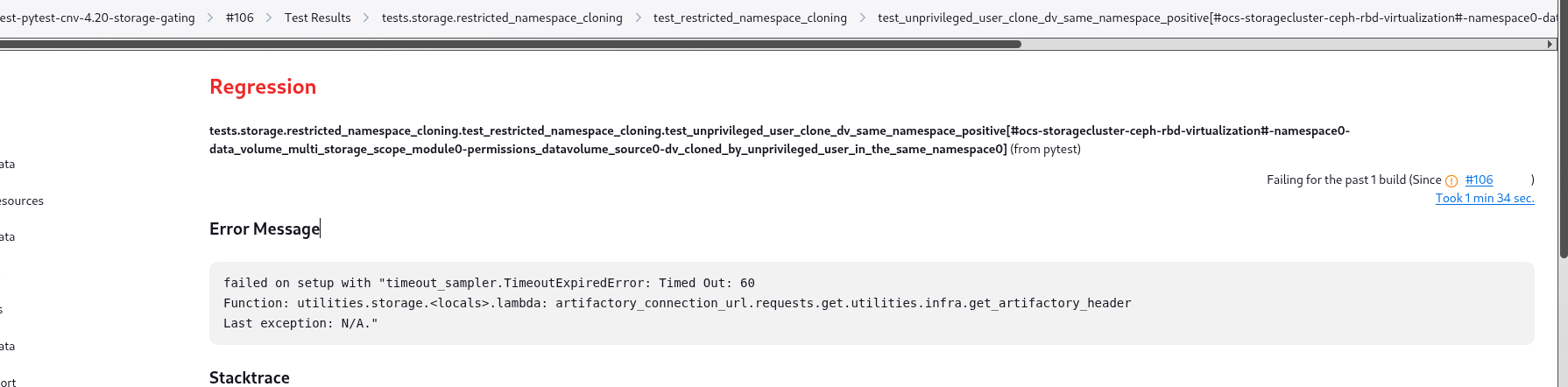Open the partially visible "ort" sidebar item
This screenshot has width=1568, height=387.
9,382
